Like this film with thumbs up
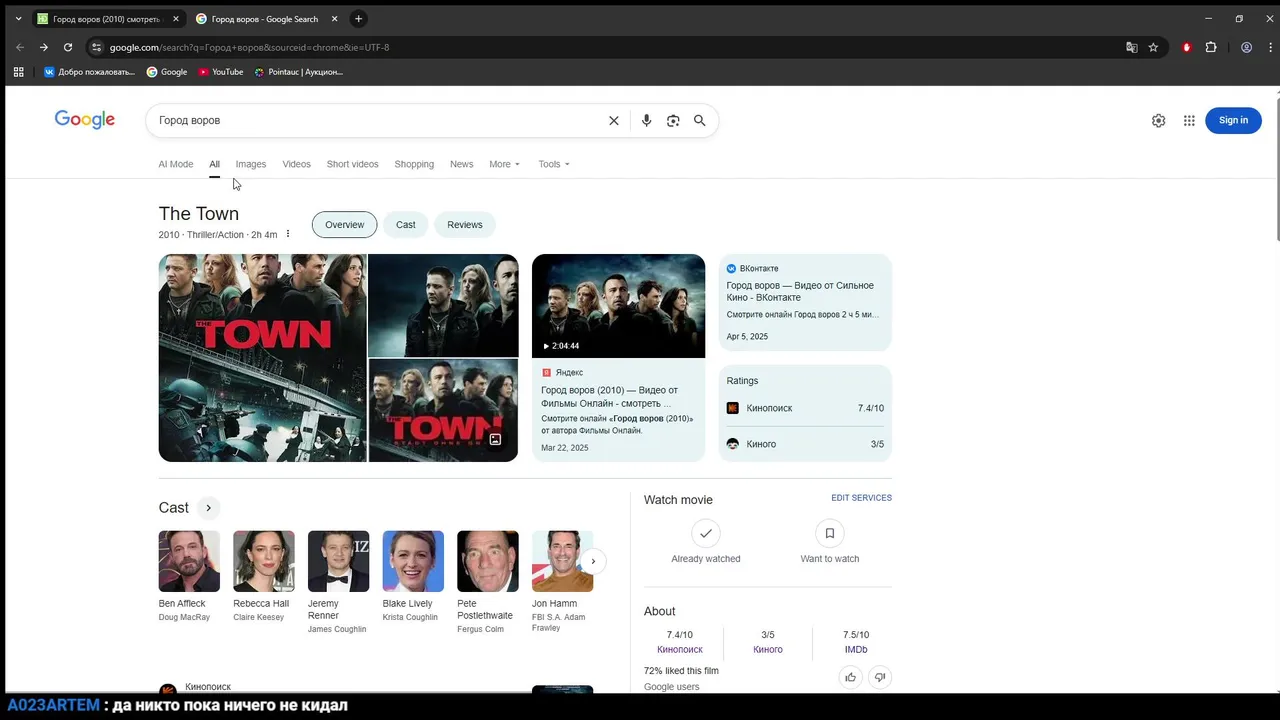 tap(851, 677)
